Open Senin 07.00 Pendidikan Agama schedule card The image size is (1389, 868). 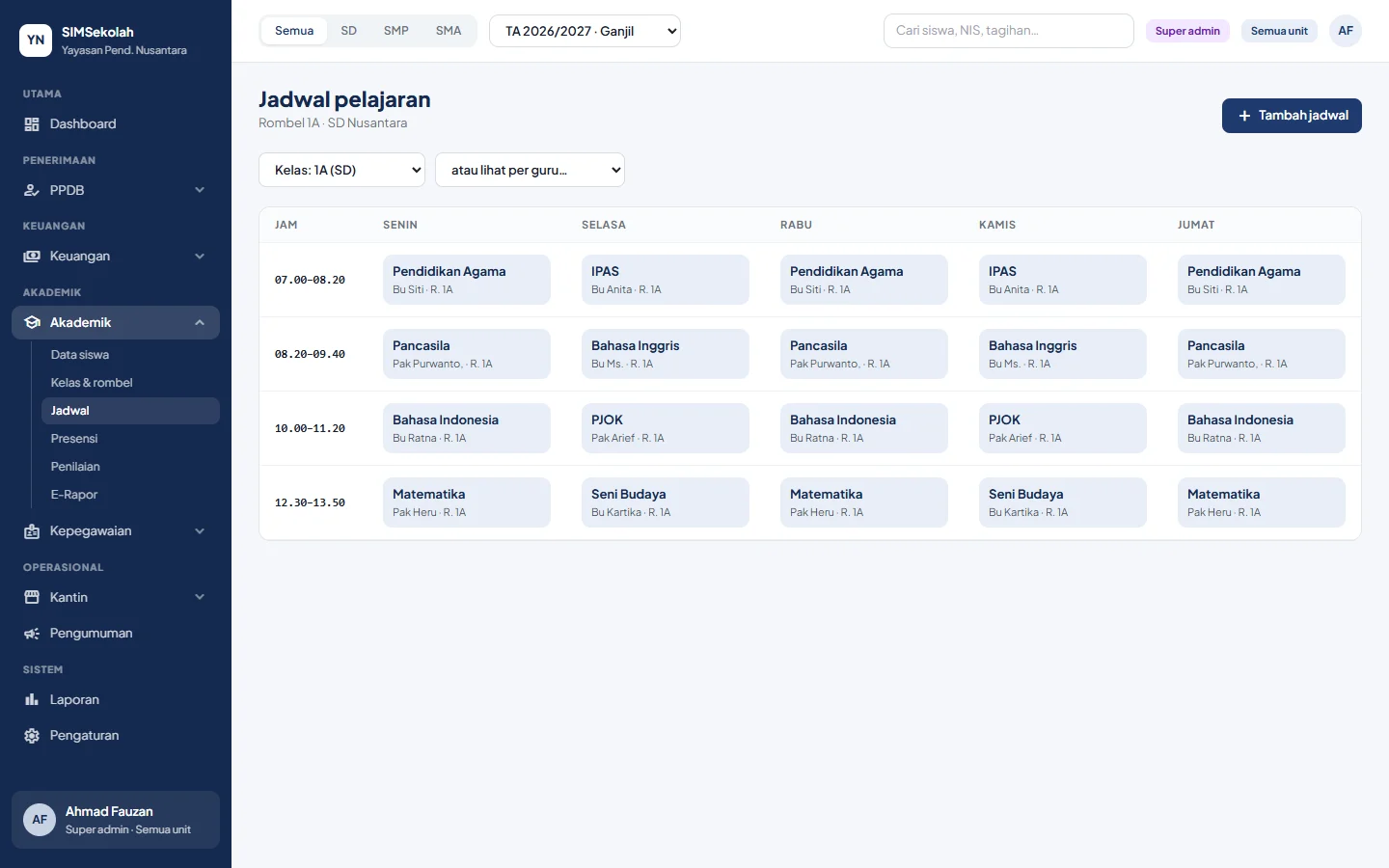pos(467,280)
